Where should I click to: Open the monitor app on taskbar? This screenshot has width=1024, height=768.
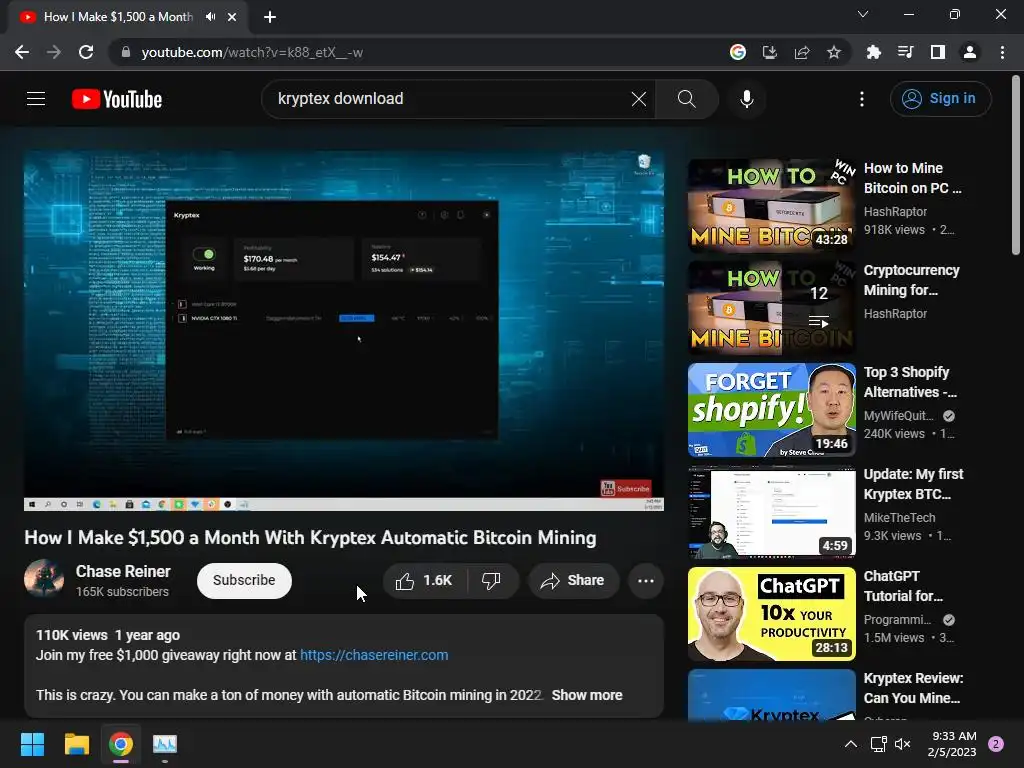tap(165, 744)
